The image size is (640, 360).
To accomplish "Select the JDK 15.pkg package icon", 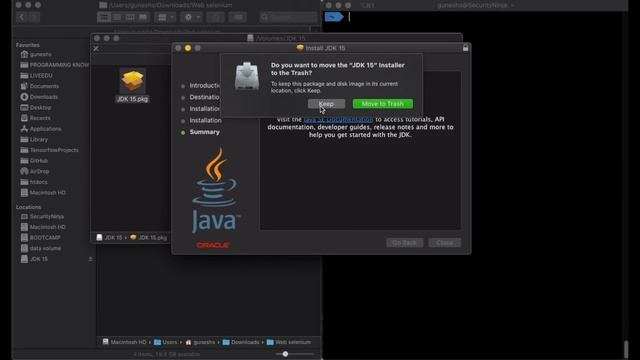I will (132, 81).
